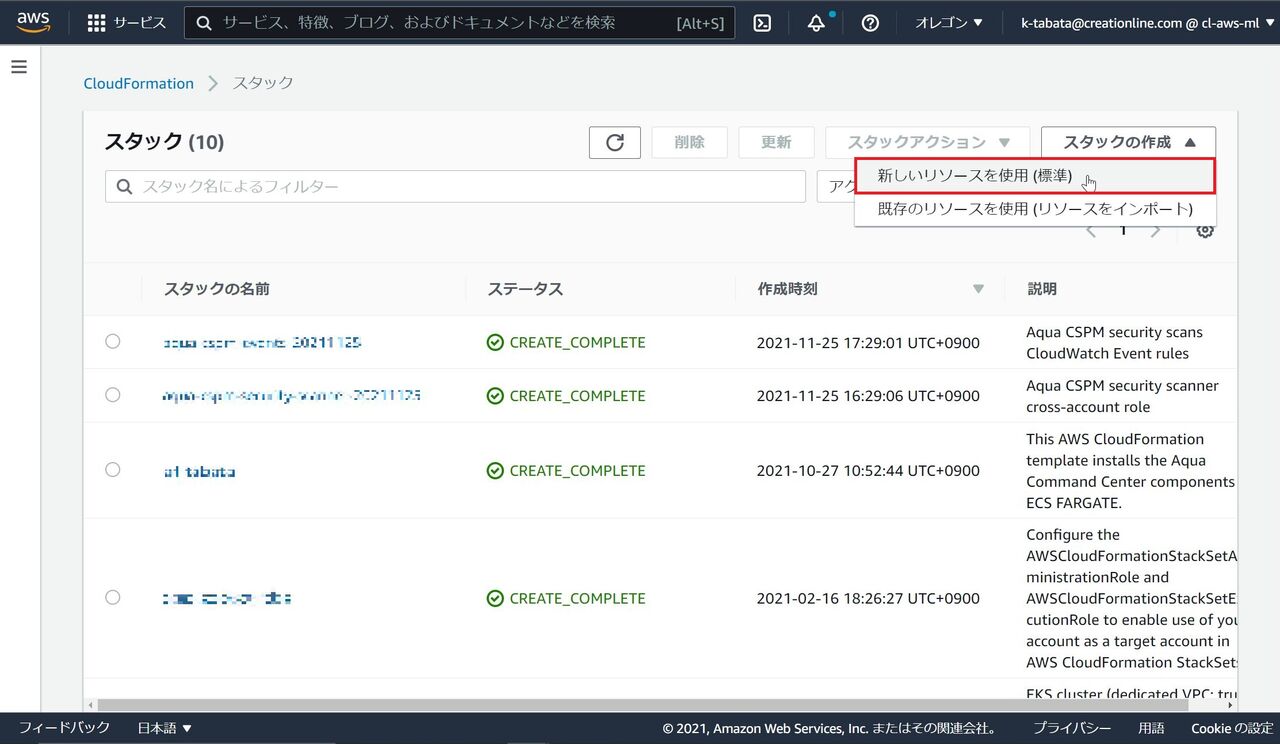This screenshot has width=1280, height=744.
Task: Open the 日本語 language selector
Action: click(164, 728)
